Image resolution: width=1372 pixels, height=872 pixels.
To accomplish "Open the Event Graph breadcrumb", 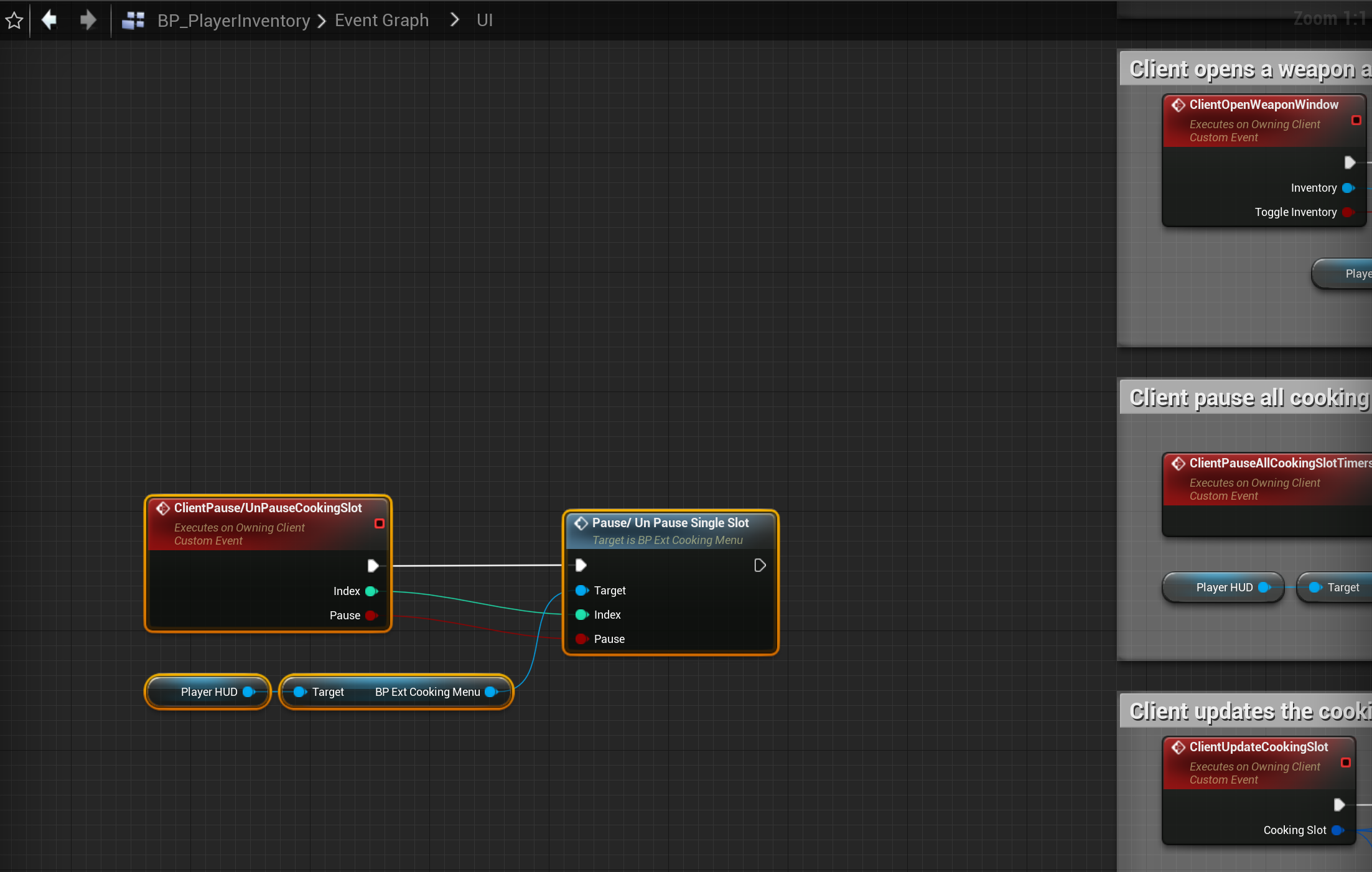I will tap(381, 21).
